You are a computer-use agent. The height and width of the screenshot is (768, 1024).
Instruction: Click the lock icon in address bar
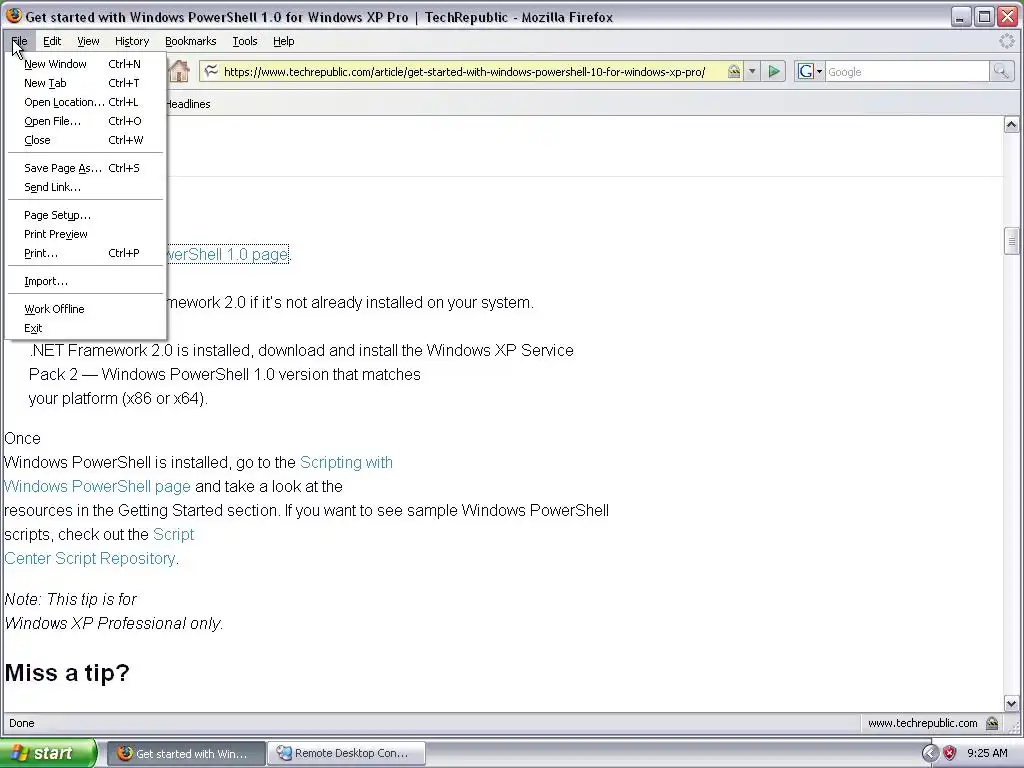[x=734, y=71]
